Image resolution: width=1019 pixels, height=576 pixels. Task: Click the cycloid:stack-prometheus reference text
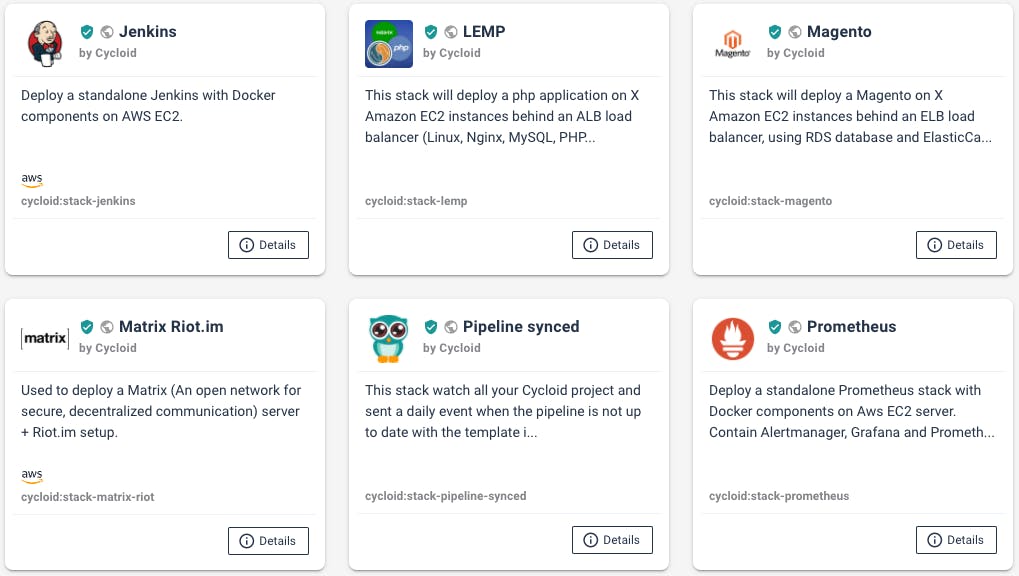pyautogui.click(x=779, y=496)
